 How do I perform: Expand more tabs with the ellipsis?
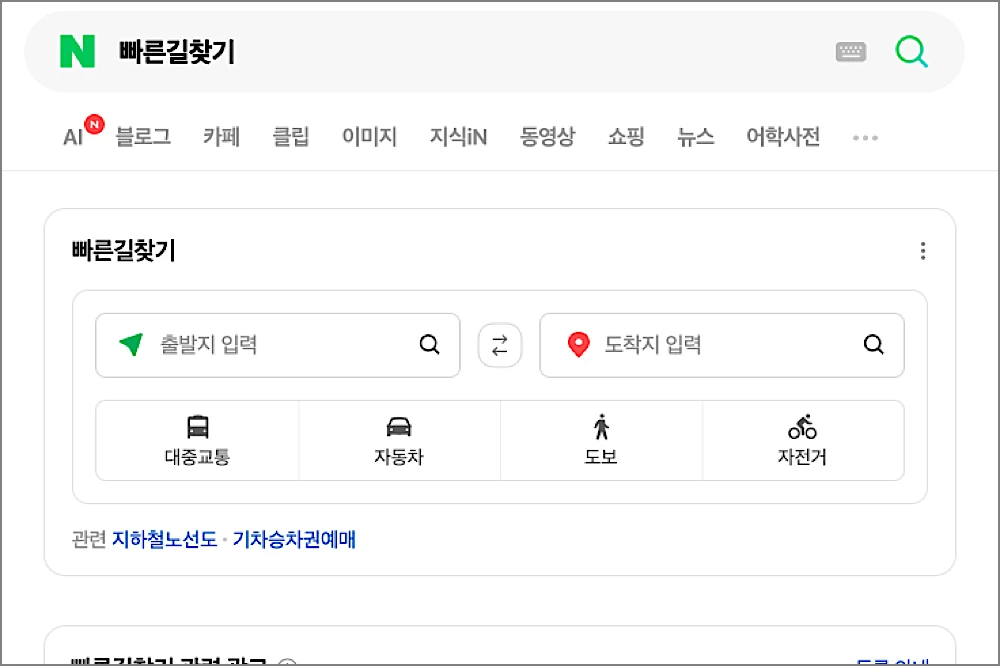[865, 138]
